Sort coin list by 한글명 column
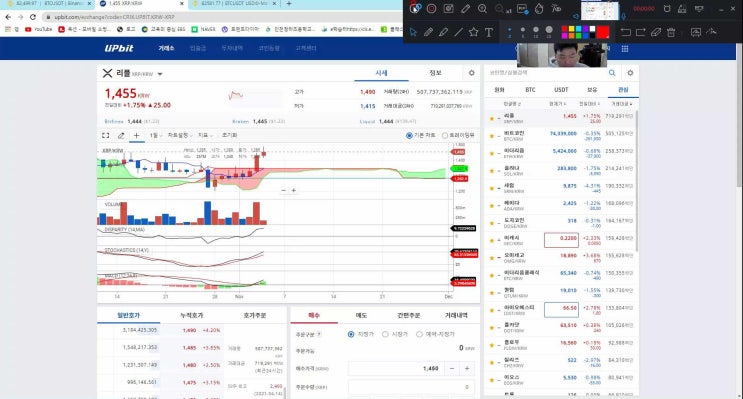Viewport: 743px width, 399px height. click(512, 104)
